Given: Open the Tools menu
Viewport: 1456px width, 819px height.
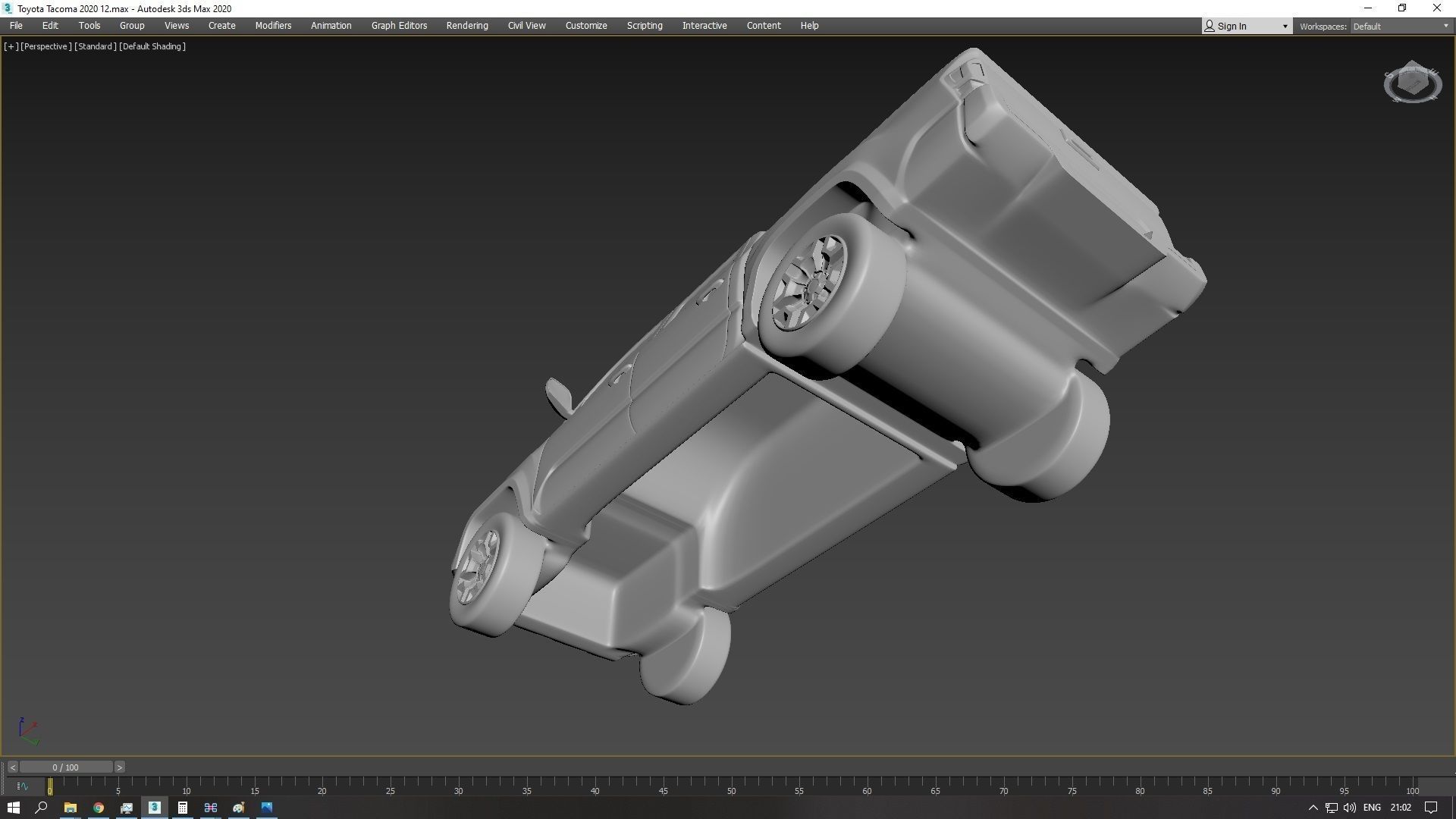Looking at the screenshot, I should (x=89, y=26).
